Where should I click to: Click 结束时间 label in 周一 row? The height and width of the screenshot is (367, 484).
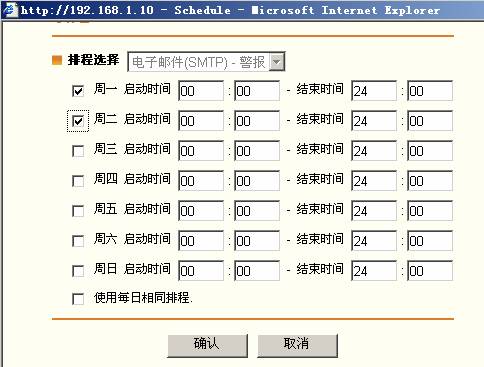(x=320, y=89)
